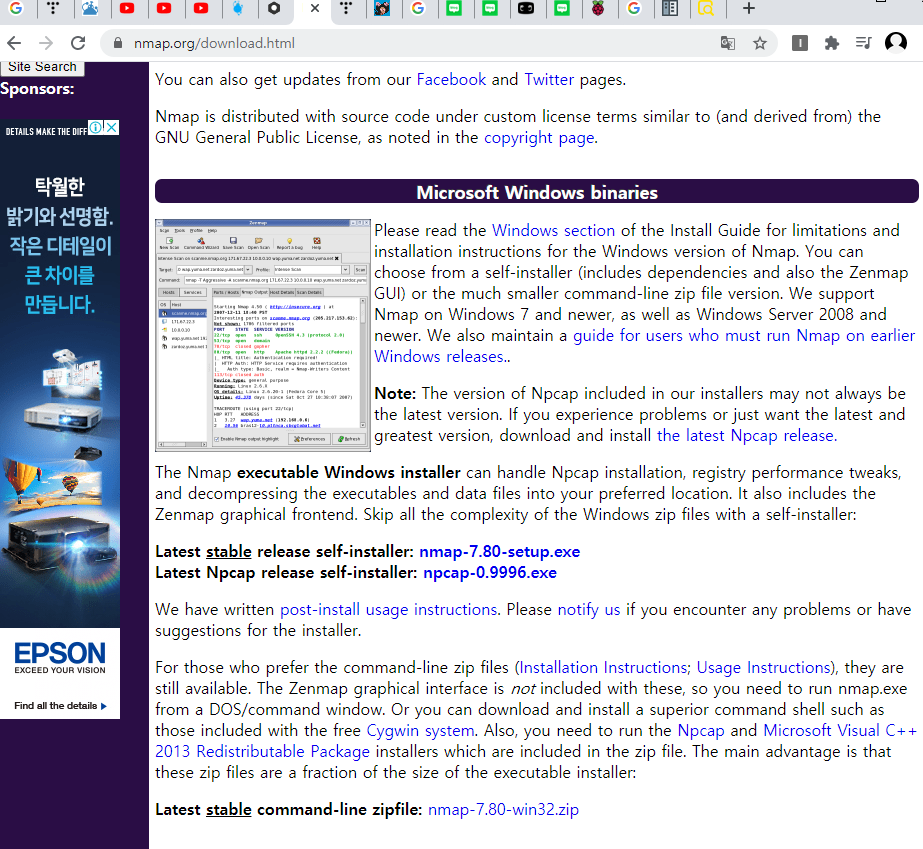Switch to the blue paw icon tab

[x=90, y=8]
